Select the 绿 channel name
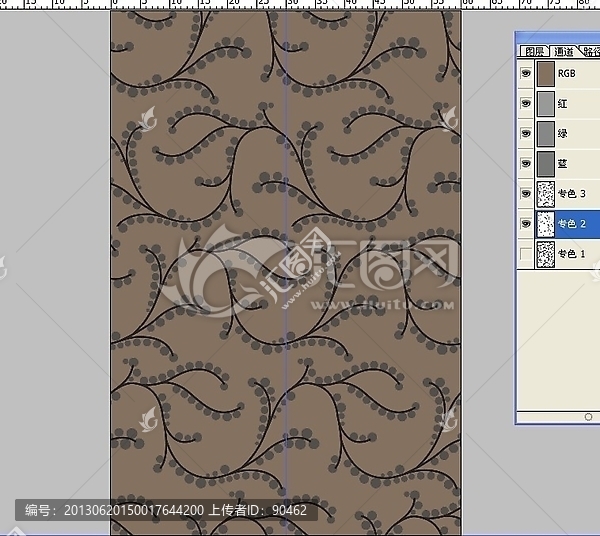600x536 pixels. click(562, 134)
